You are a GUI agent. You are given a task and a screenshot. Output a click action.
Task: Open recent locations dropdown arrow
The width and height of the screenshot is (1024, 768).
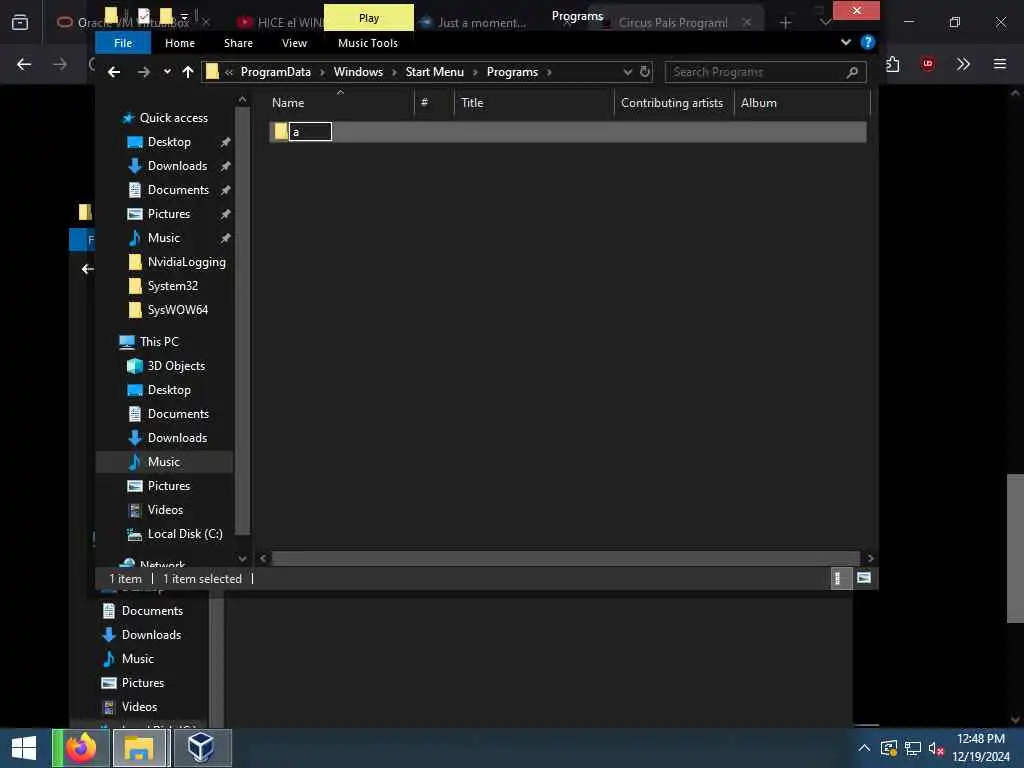pos(167,72)
